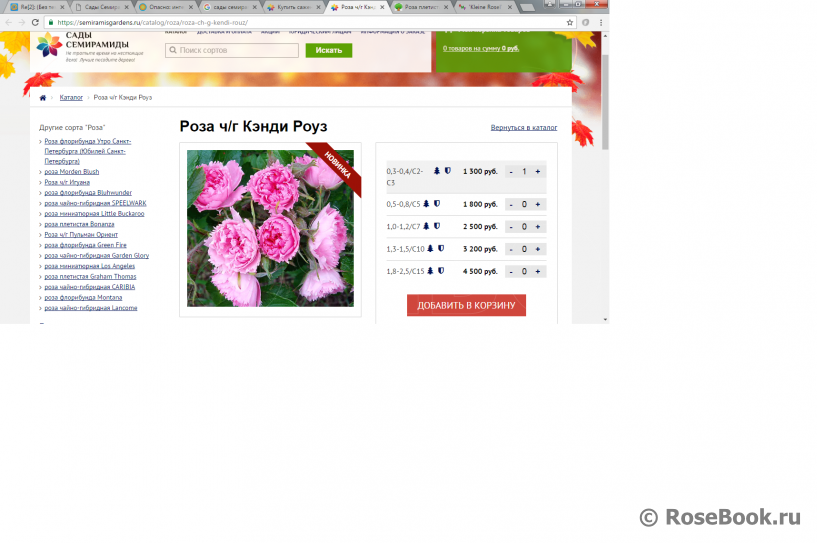This screenshot has height=543, width=817.
Task: Click the tree icon in the 0,5-0,8/C5 row
Action: 426,203
